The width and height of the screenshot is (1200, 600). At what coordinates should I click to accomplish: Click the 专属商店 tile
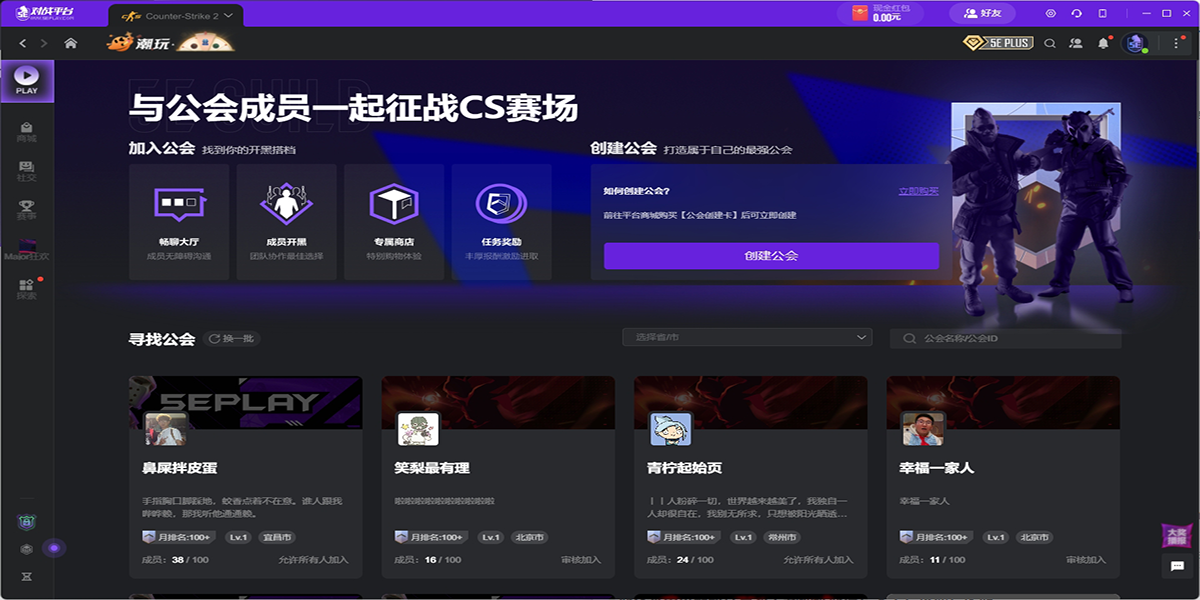pyautogui.click(x=394, y=221)
